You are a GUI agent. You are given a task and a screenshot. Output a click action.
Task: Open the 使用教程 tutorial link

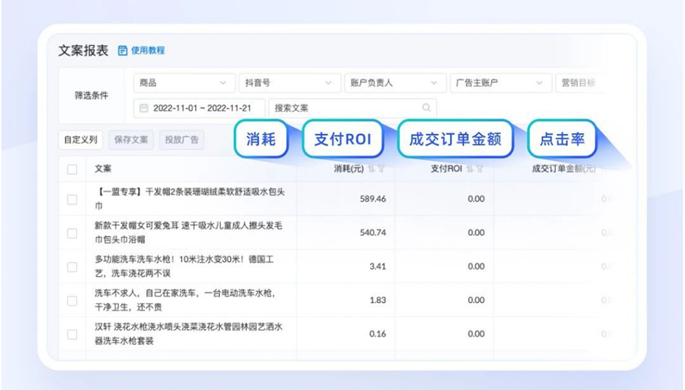148,51
